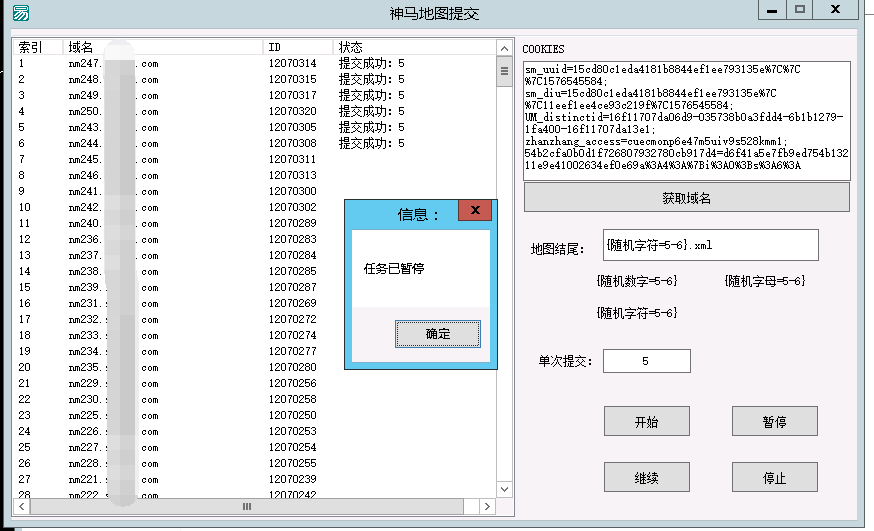Image resolution: width=874 pixels, height=531 pixels.
Task: Select row with ID 12070250
Action: 254,415
